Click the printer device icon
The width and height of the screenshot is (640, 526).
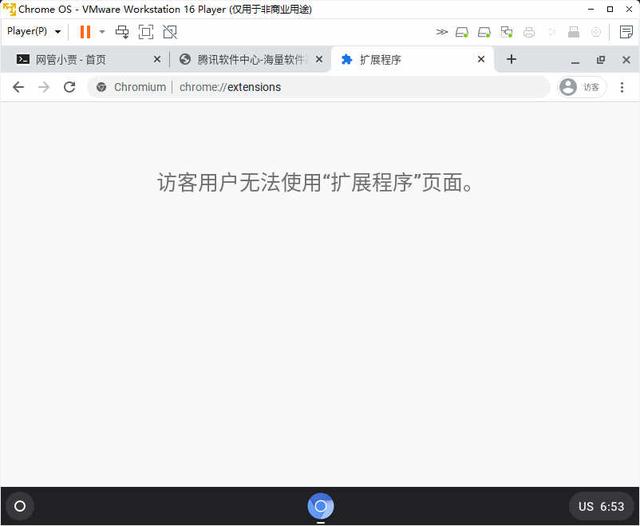pos(529,32)
